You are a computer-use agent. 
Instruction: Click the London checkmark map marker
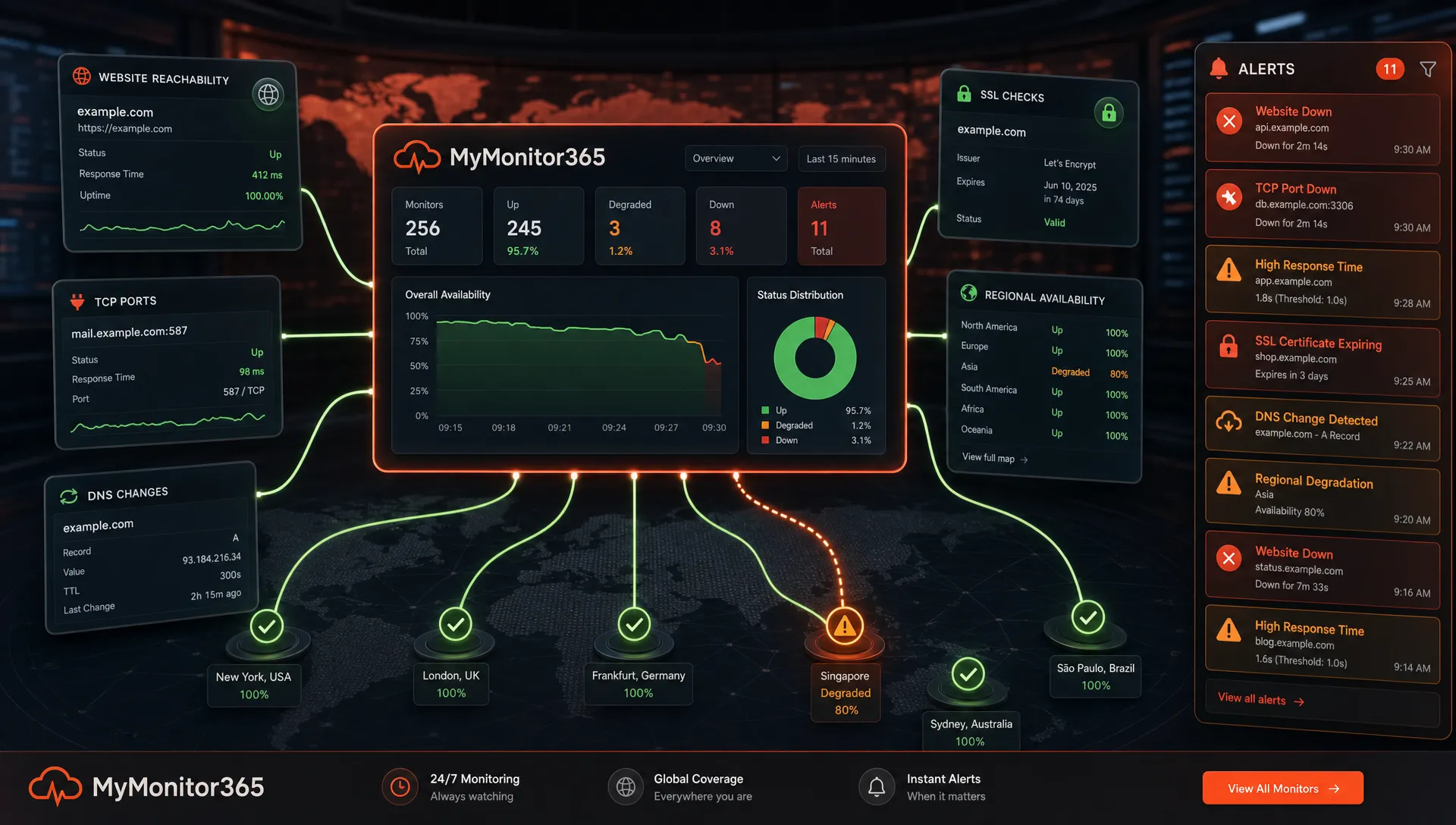click(455, 624)
